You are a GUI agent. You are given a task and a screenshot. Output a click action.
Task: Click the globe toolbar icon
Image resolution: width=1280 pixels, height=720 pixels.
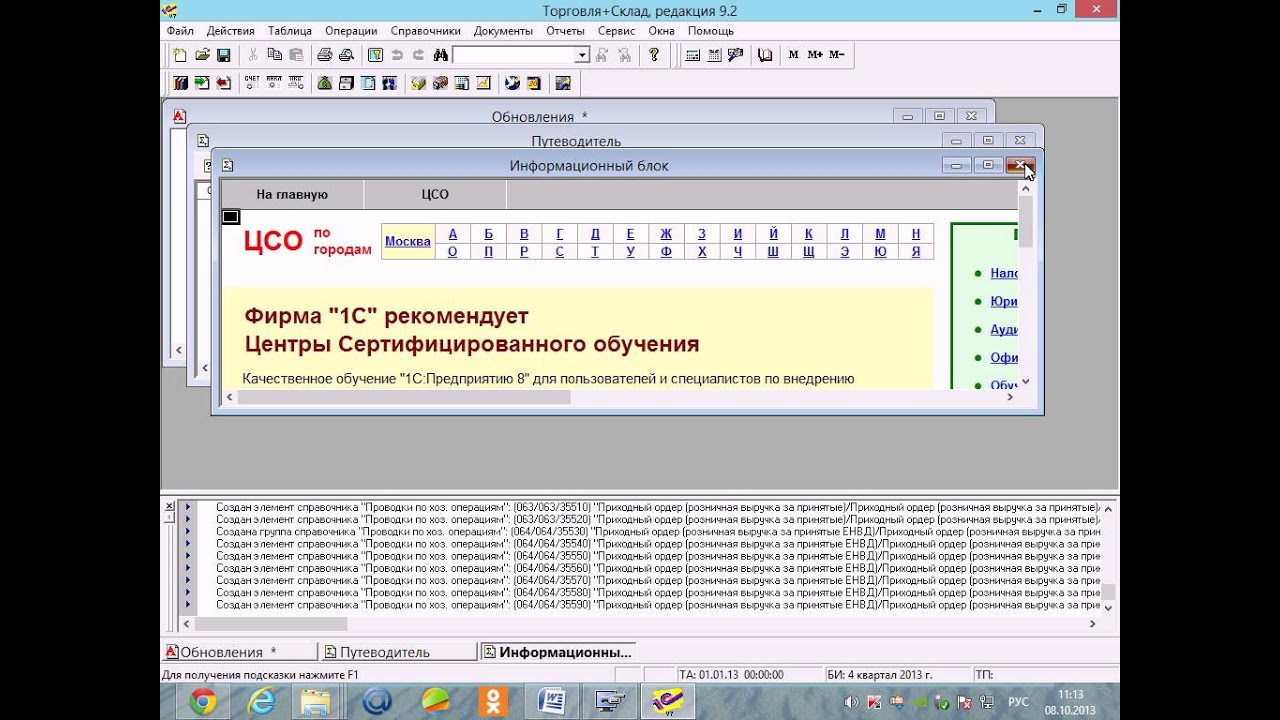click(x=512, y=83)
